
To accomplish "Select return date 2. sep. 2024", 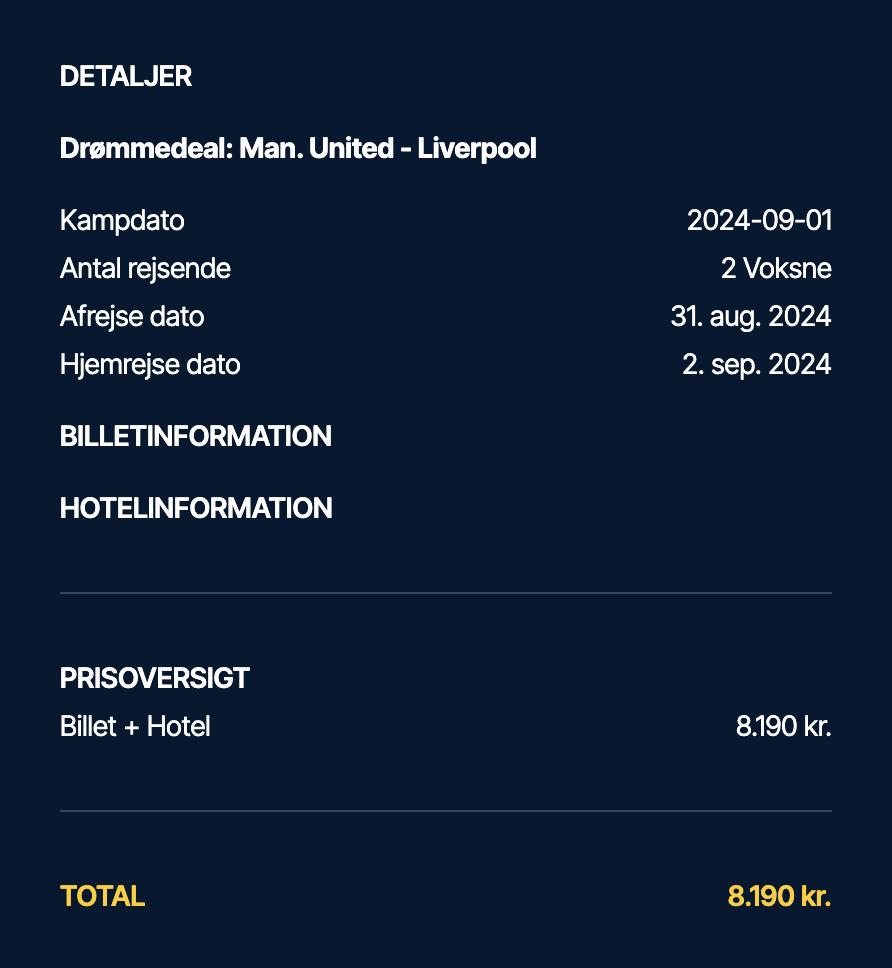I will tap(757, 365).
